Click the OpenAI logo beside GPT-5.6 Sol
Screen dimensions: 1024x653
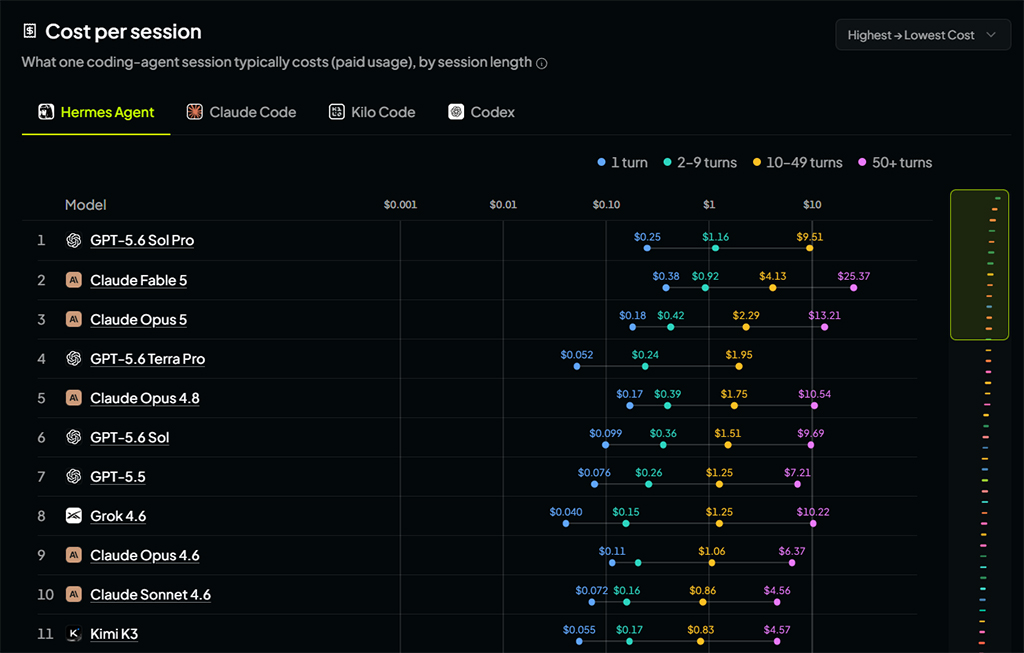point(74,437)
